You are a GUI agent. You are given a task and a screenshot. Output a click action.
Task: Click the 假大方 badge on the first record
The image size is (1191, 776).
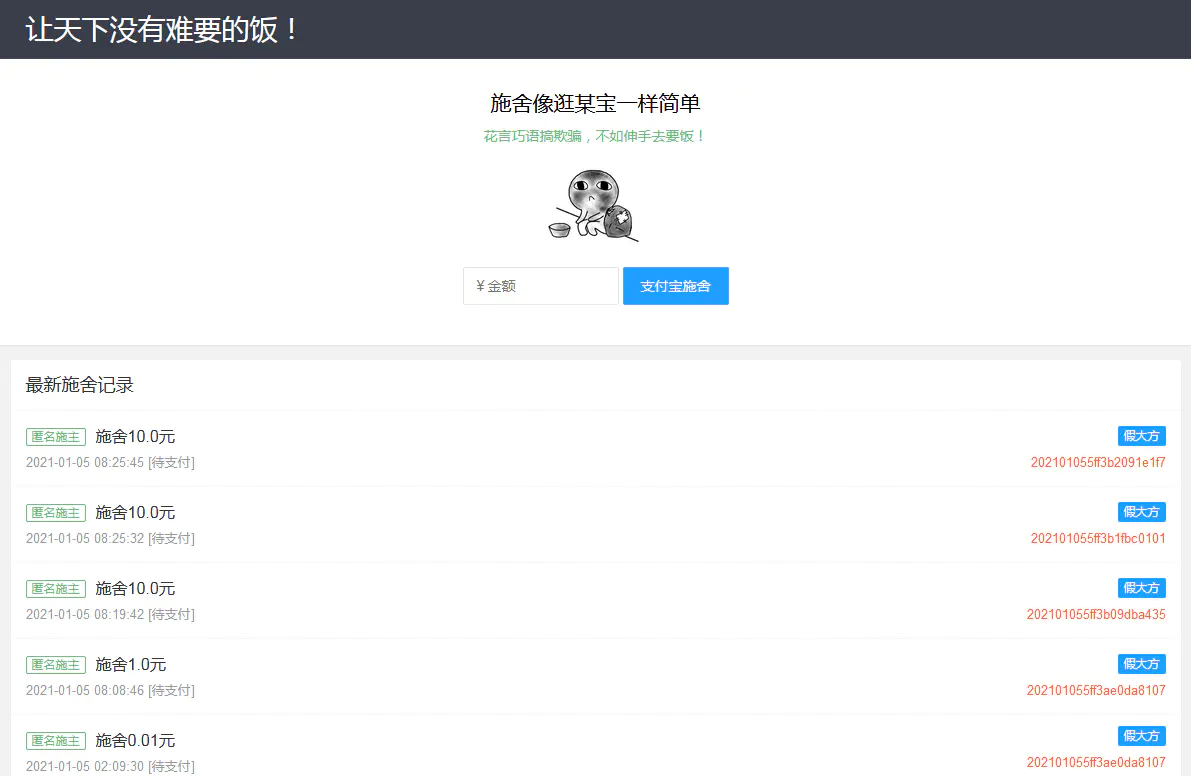[1141, 435]
